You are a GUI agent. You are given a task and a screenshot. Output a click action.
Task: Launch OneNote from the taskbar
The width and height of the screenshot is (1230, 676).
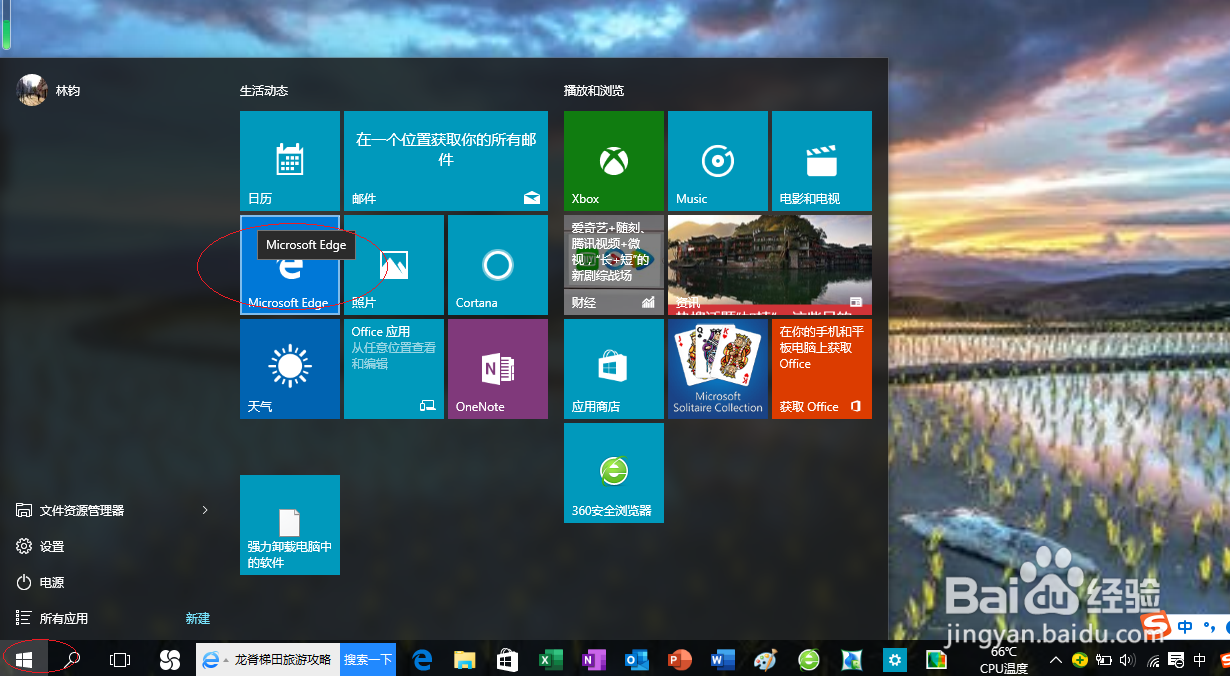point(594,659)
